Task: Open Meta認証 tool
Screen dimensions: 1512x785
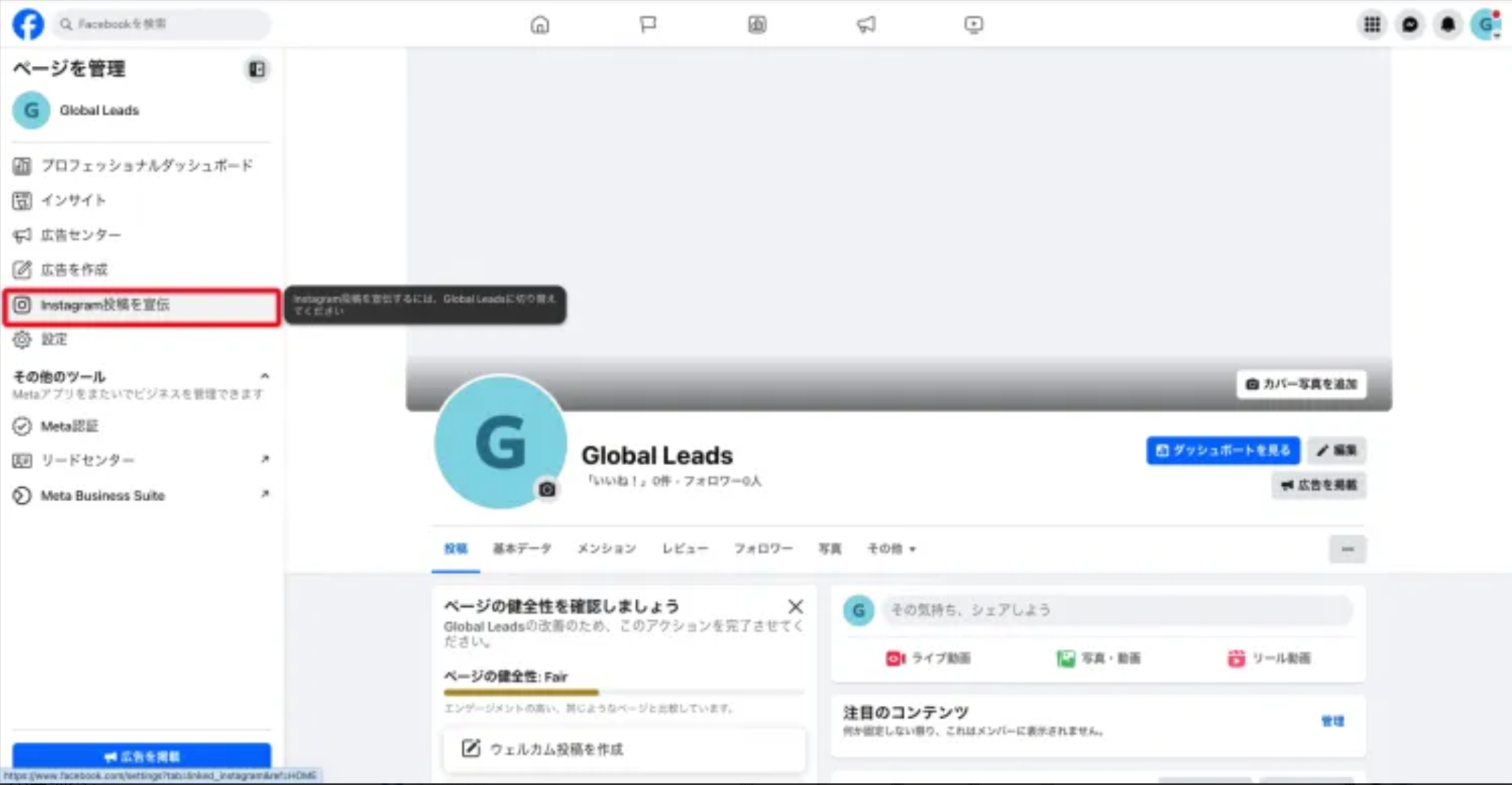Action: [140, 425]
